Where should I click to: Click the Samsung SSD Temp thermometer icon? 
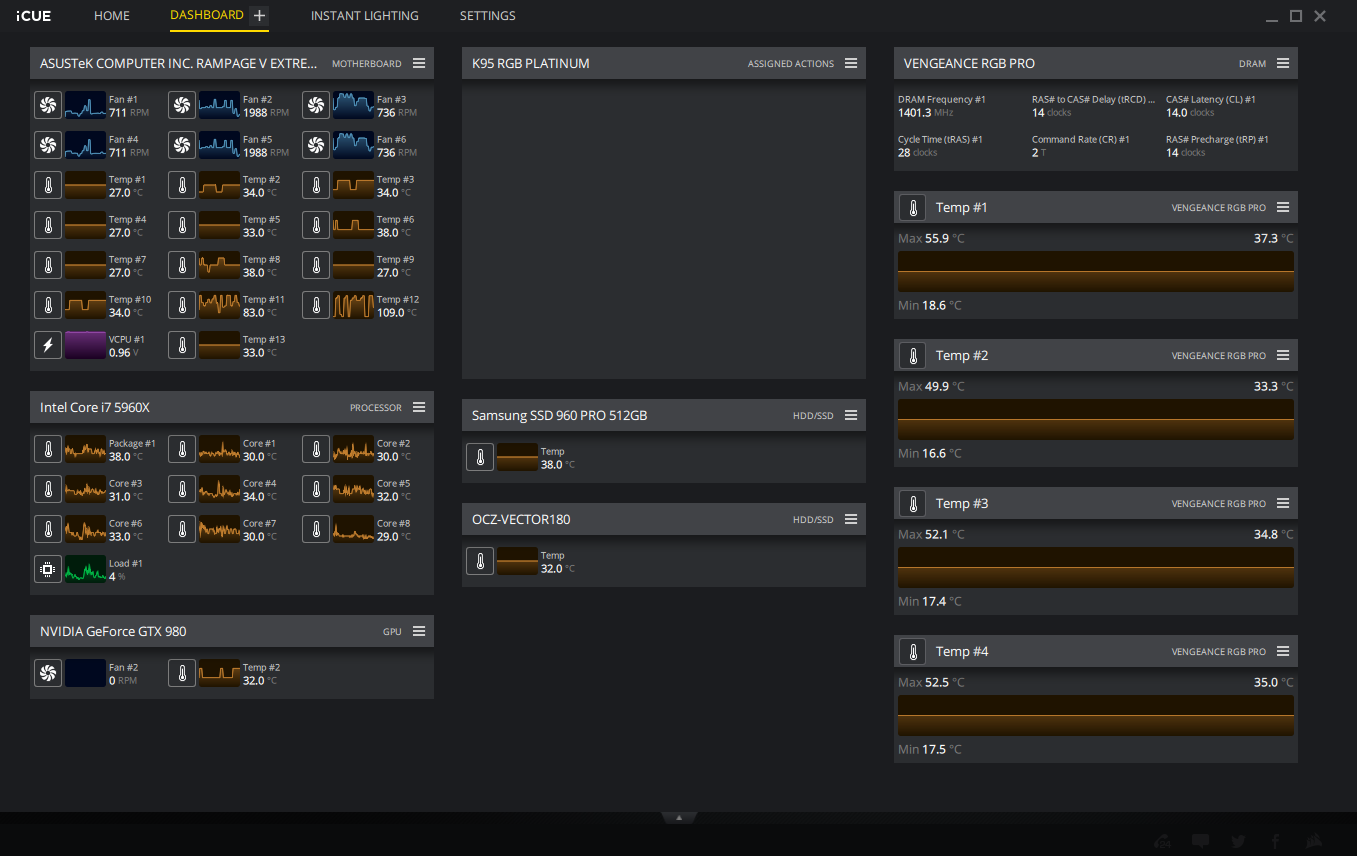point(479,458)
